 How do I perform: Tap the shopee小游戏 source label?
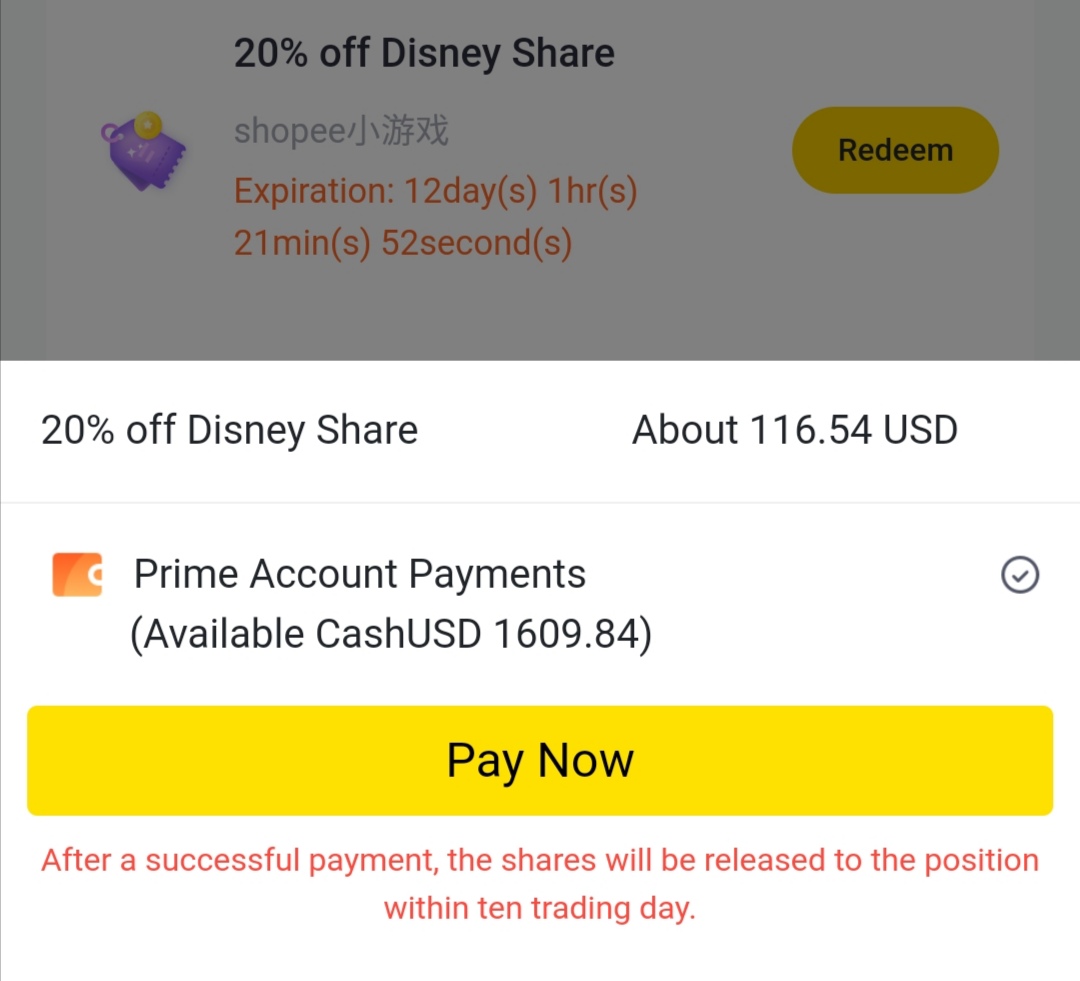coord(341,130)
